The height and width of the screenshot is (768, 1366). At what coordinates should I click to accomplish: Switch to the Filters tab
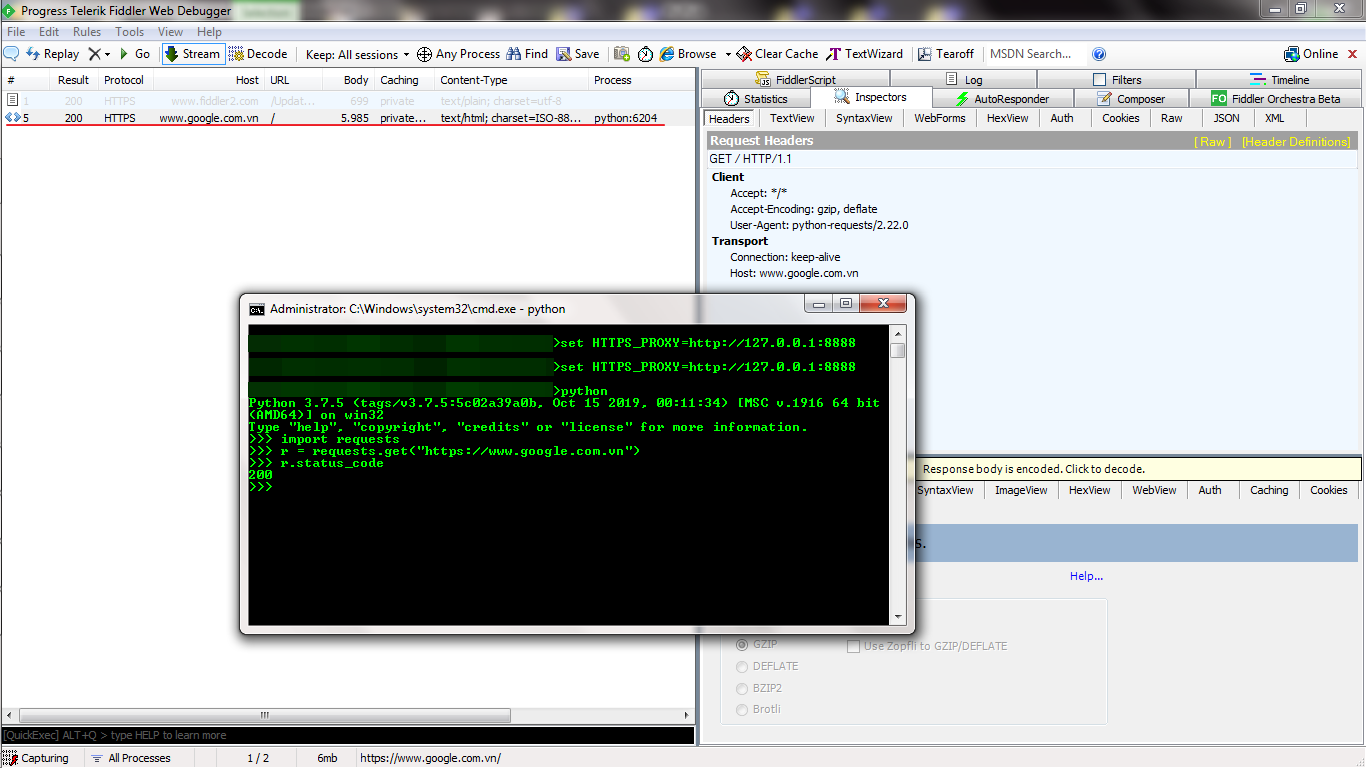(1117, 79)
